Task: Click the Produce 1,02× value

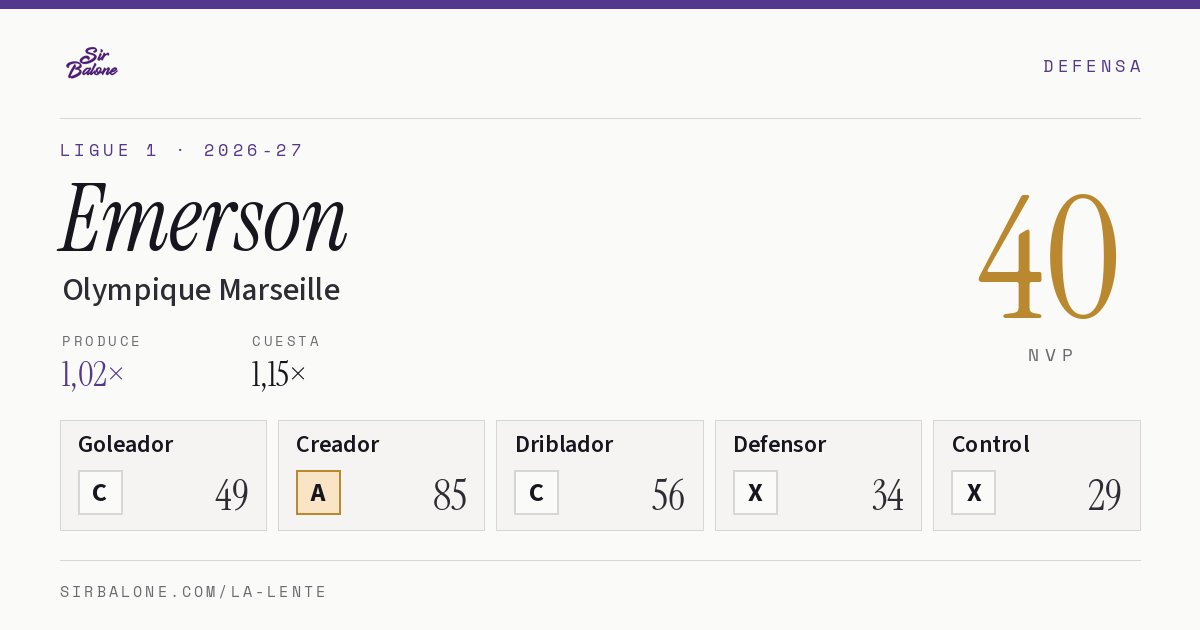Action: (x=93, y=374)
